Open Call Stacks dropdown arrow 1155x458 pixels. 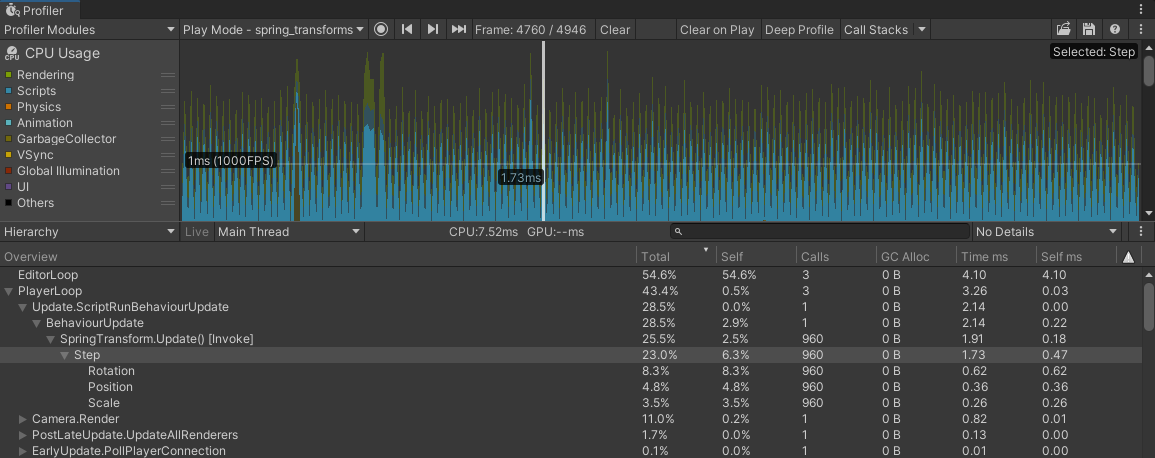coord(921,29)
